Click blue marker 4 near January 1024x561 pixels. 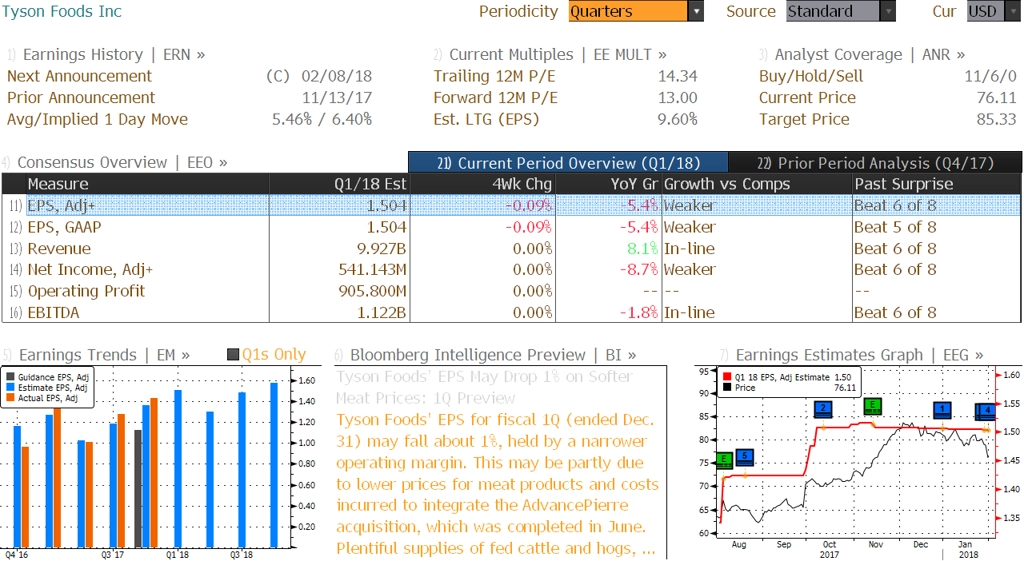987,411
